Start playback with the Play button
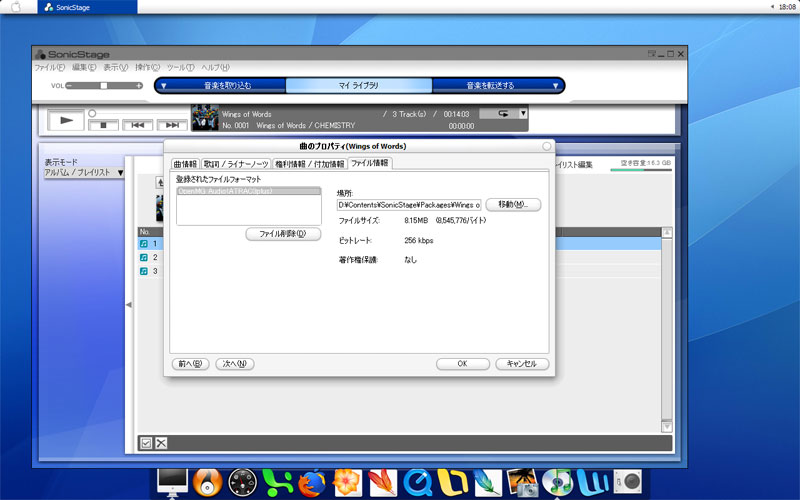Screen dimensions: 800x500 point(66,120)
